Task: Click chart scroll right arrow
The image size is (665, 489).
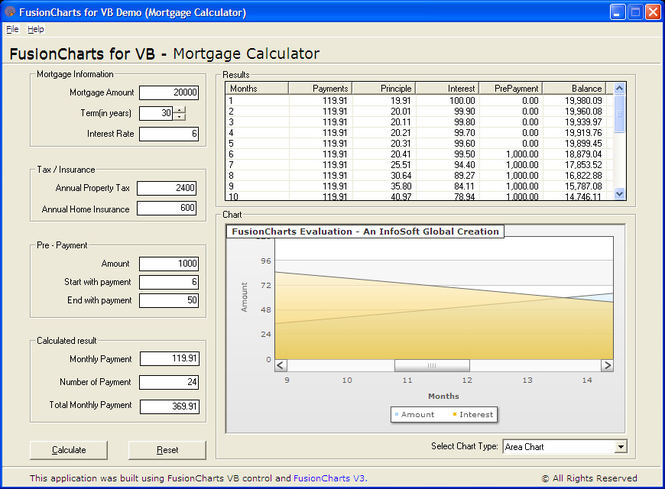Action: (x=607, y=365)
